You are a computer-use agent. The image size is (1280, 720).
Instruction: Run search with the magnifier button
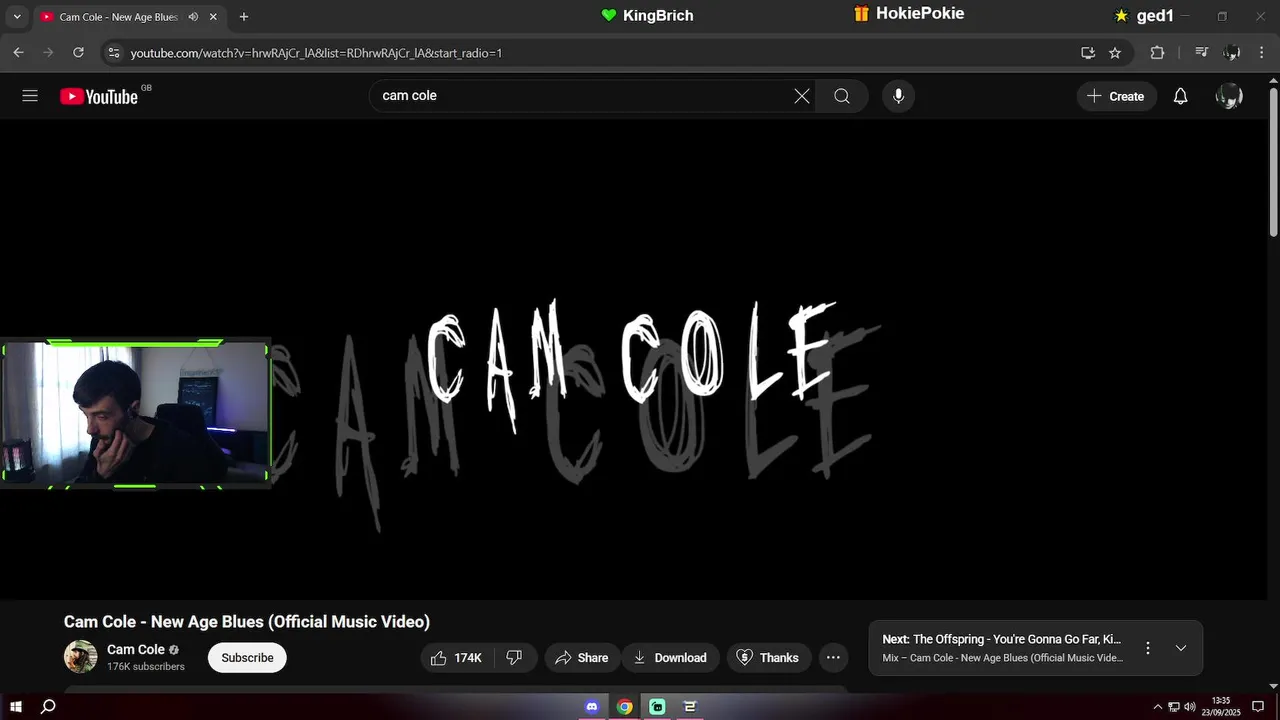pos(842,96)
